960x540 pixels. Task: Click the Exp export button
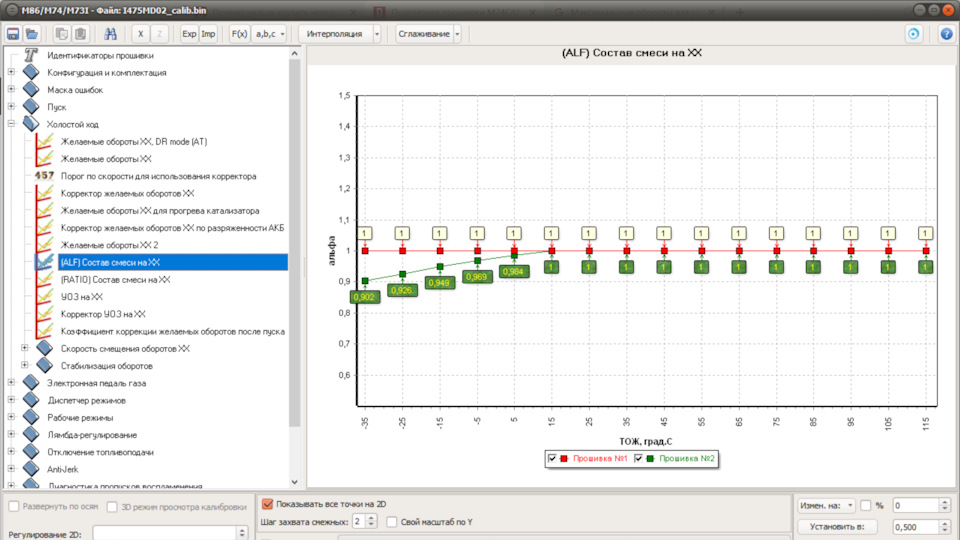189,34
